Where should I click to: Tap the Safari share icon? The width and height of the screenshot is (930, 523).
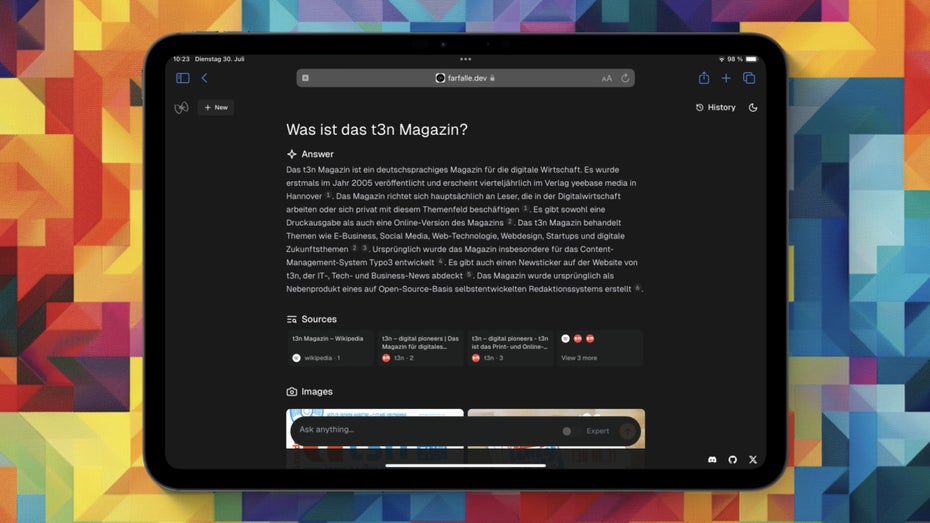(x=704, y=78)
